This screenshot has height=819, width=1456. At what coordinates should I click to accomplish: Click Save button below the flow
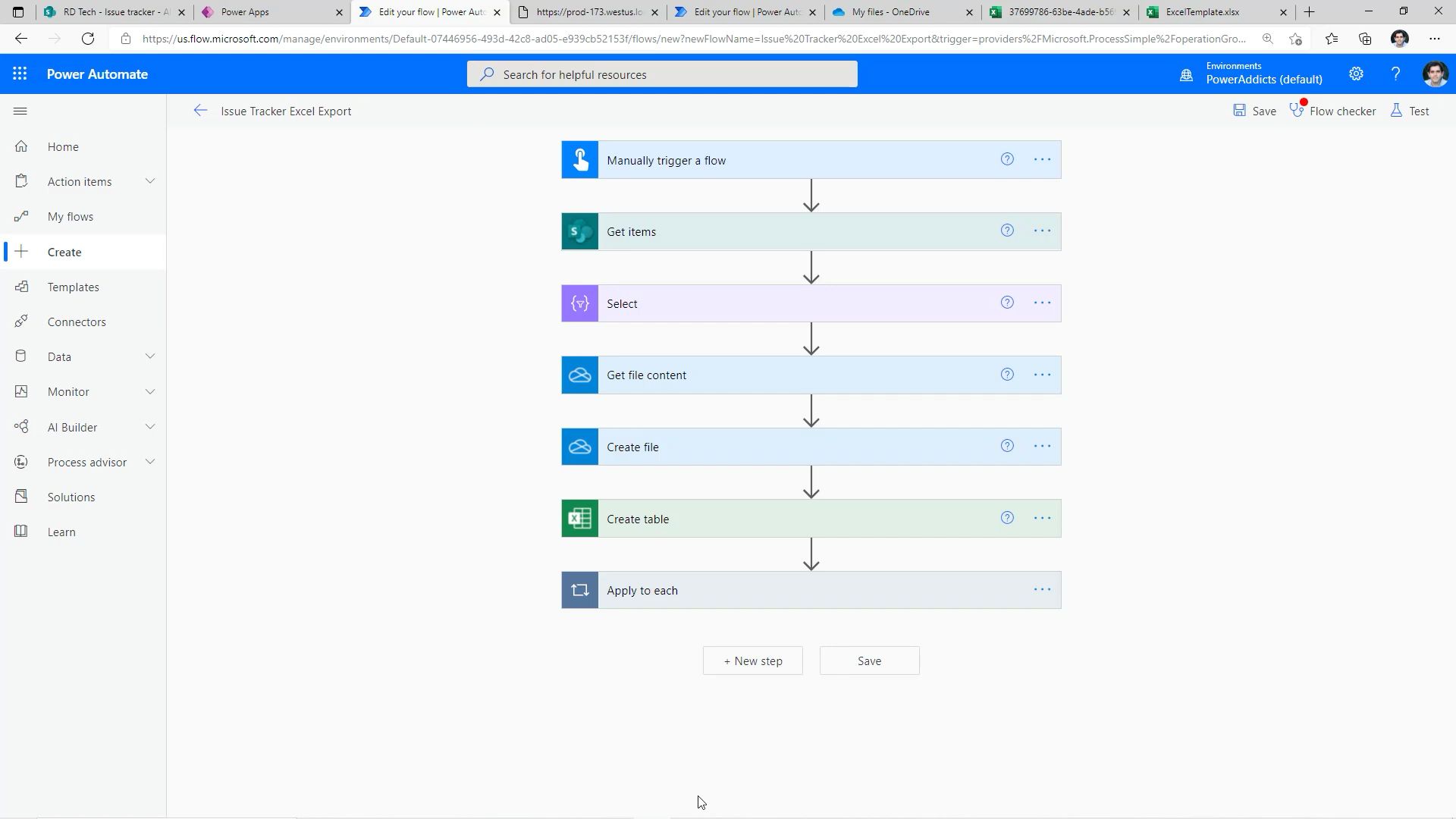pos(869,661)
